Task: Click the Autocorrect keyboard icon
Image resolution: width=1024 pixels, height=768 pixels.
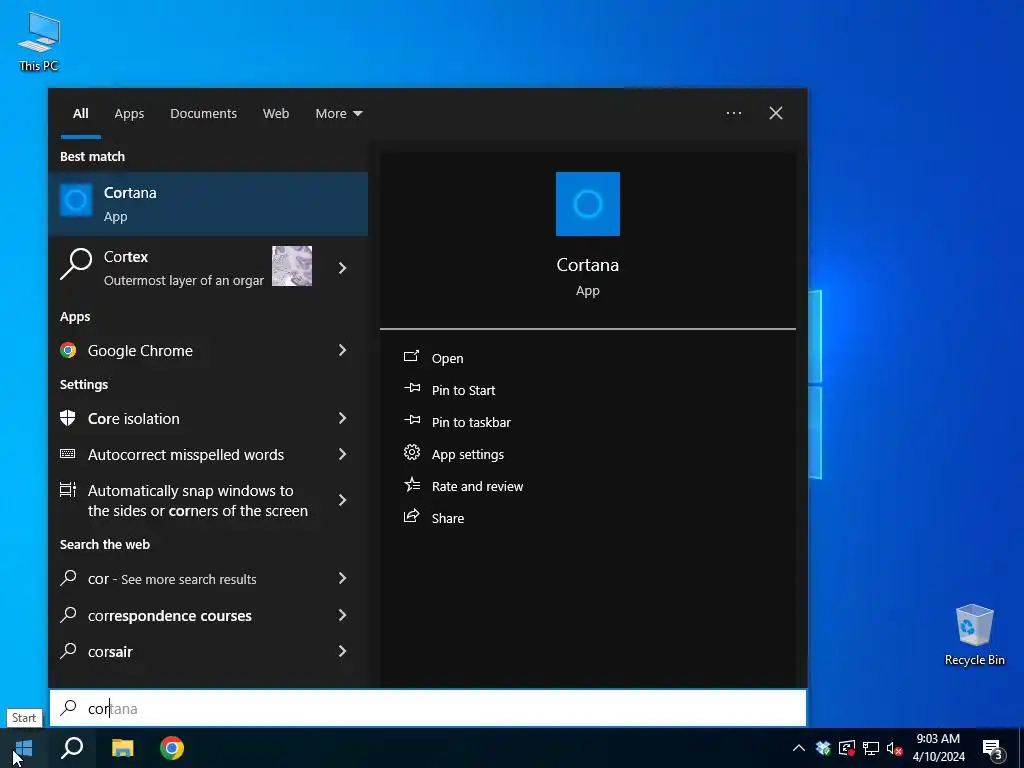Action: click(x=68, y=454)
